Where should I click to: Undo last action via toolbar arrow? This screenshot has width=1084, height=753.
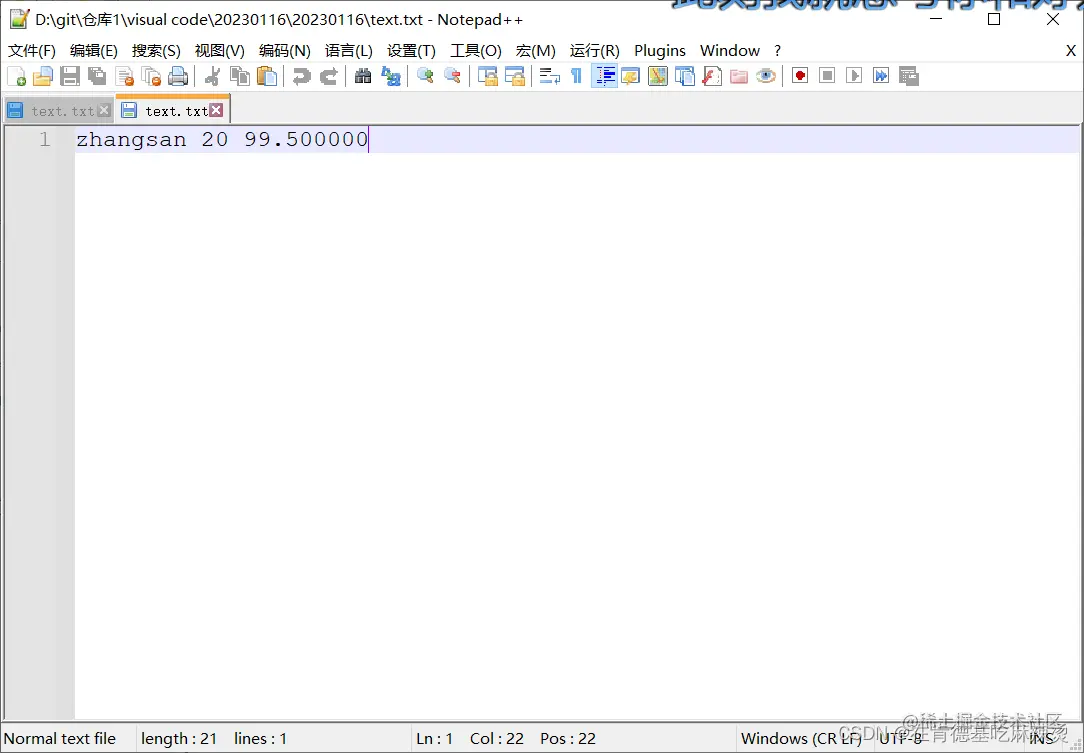(301, 76)
